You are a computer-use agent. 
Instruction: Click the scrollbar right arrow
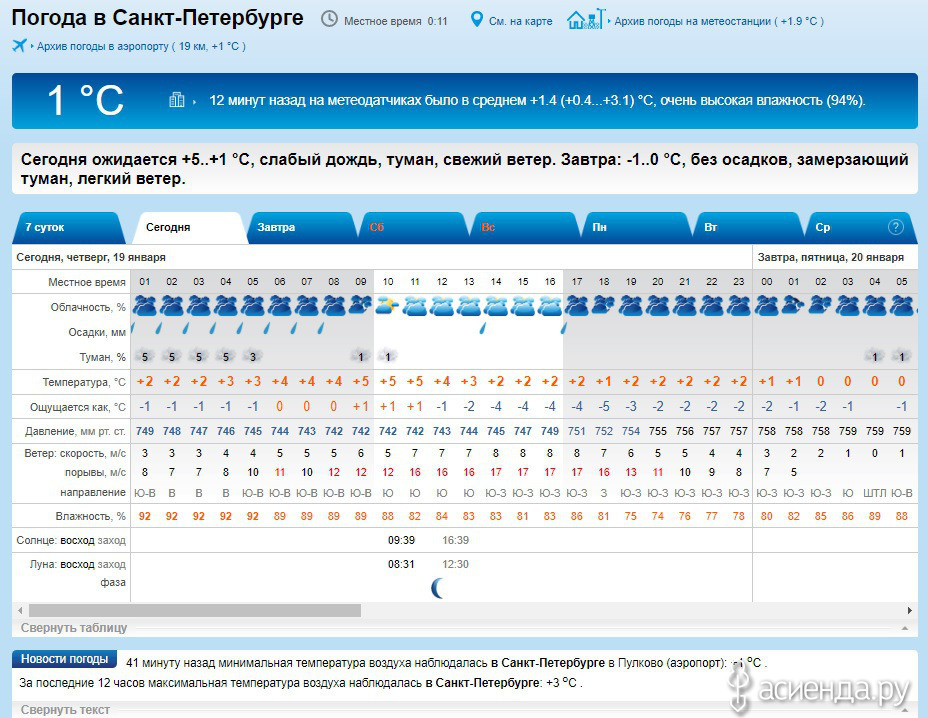(910, 610)
